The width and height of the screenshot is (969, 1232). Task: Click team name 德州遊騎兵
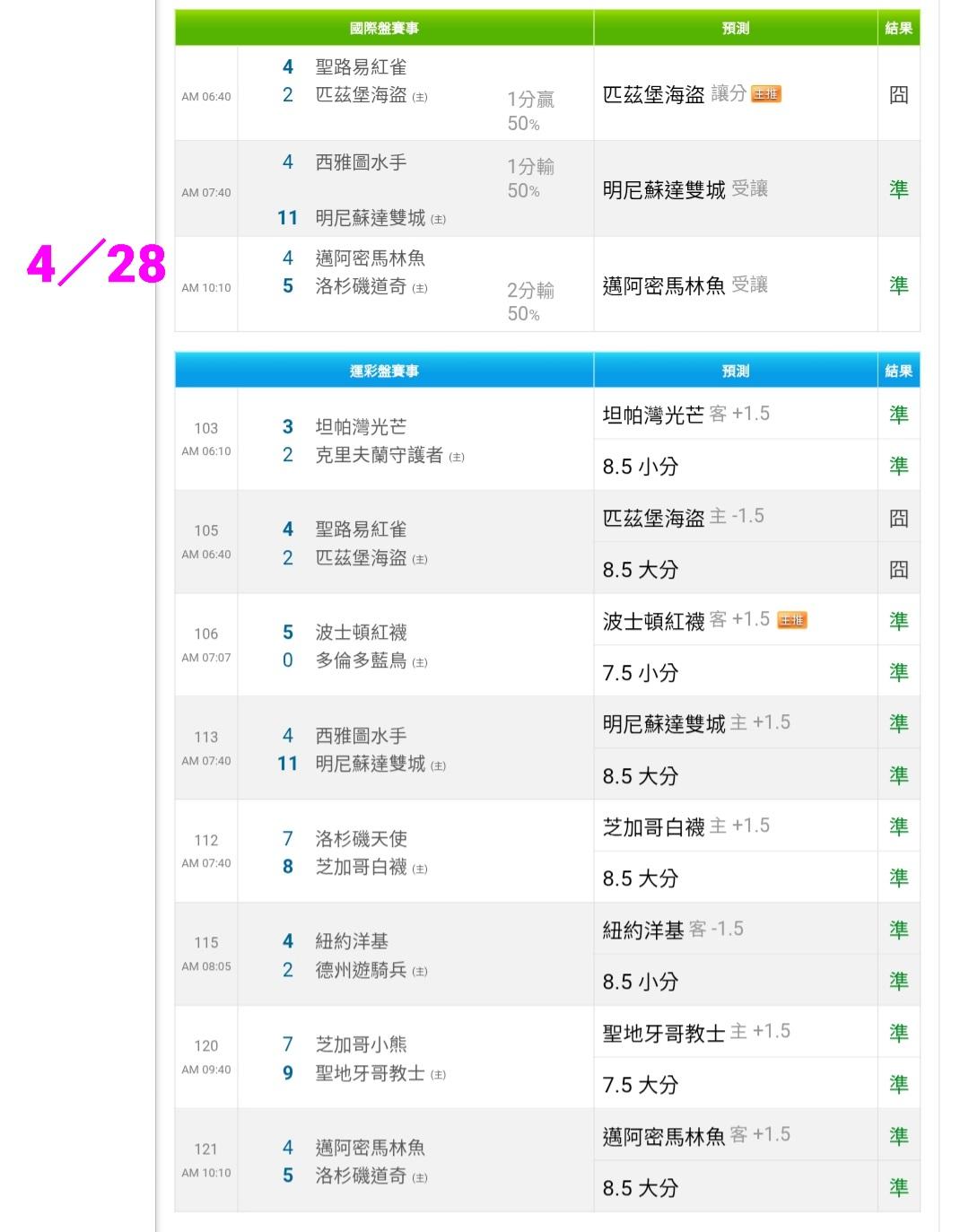[361, 971]
